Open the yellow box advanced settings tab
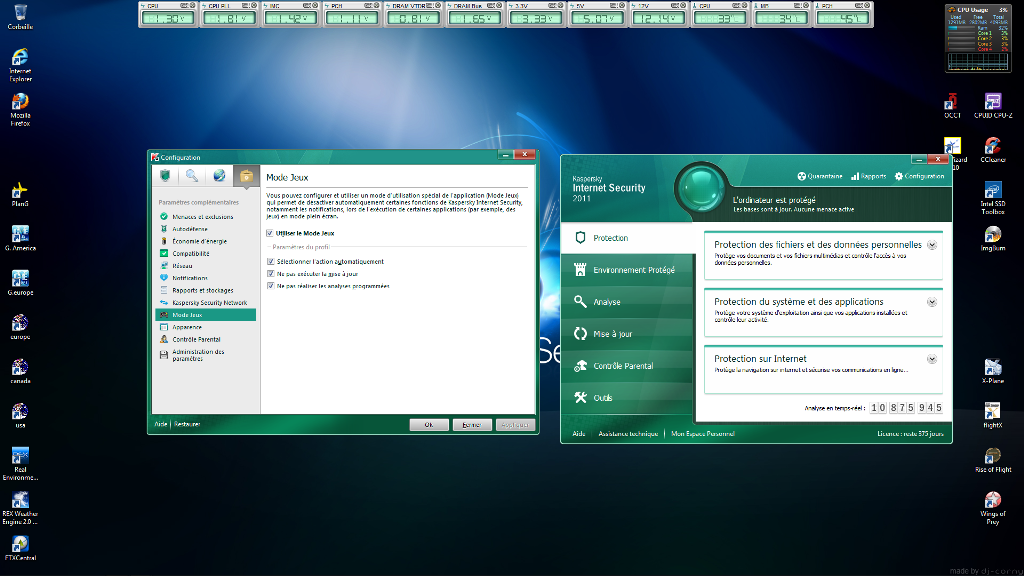The width and height of the screenshot is (1024, 576). 246,176
